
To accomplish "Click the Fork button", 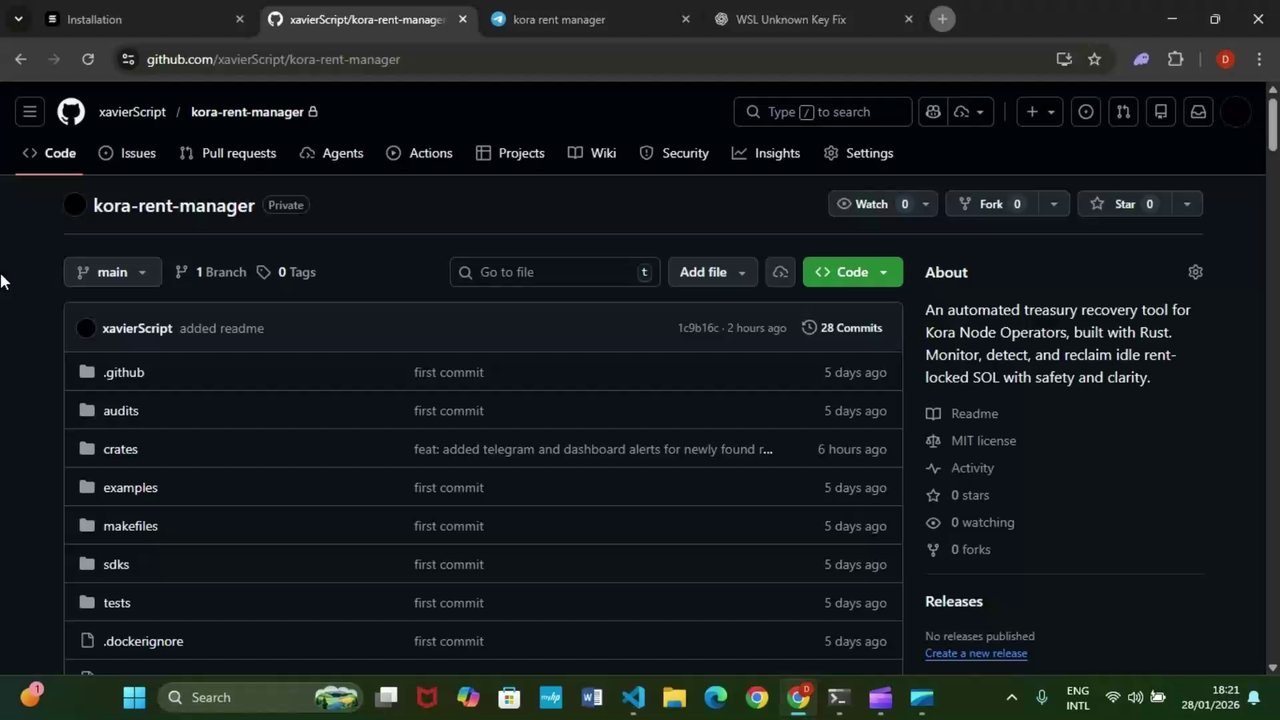I will (x=991, y=204).
